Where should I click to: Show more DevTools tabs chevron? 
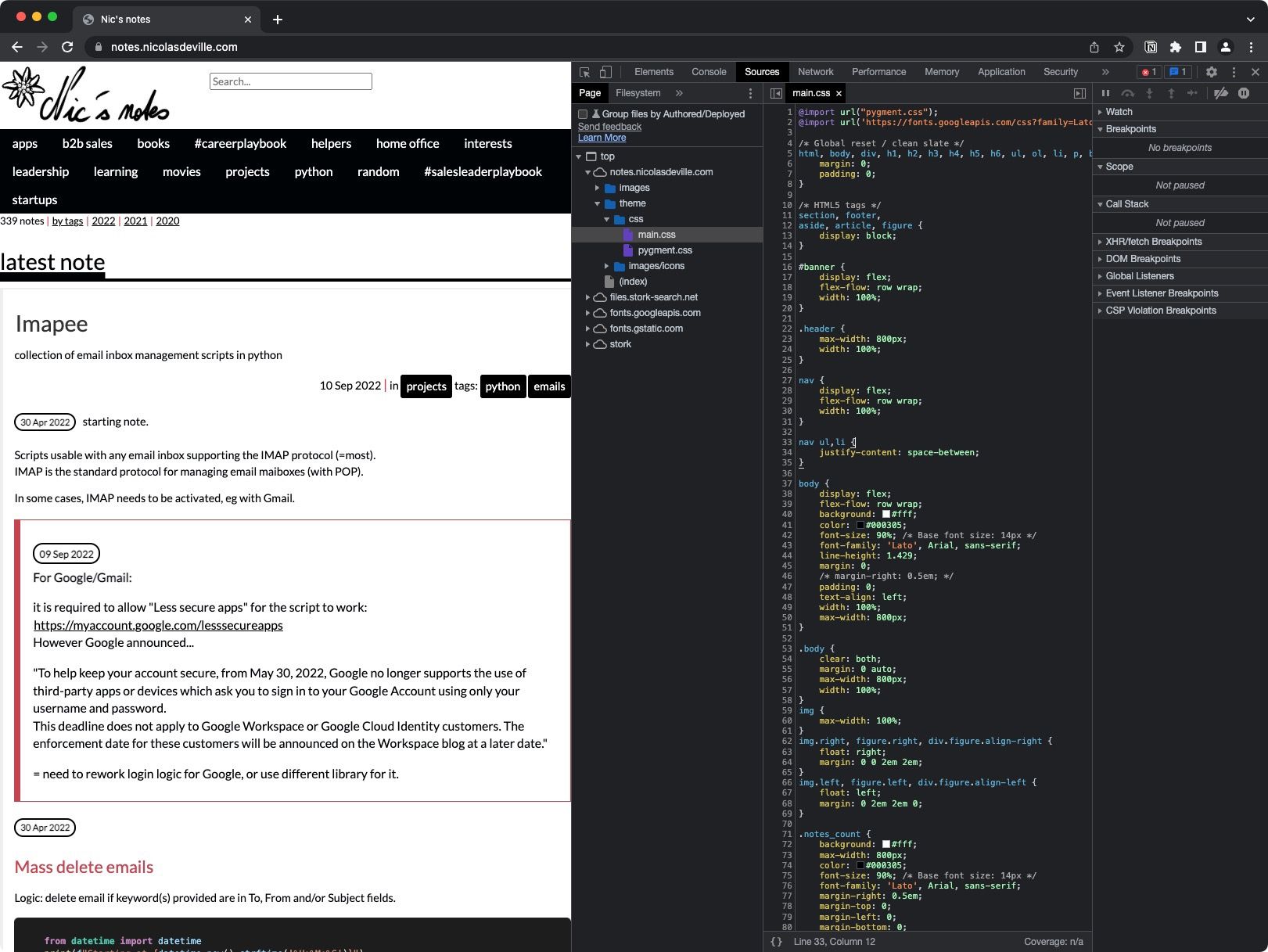point(1105,72)
